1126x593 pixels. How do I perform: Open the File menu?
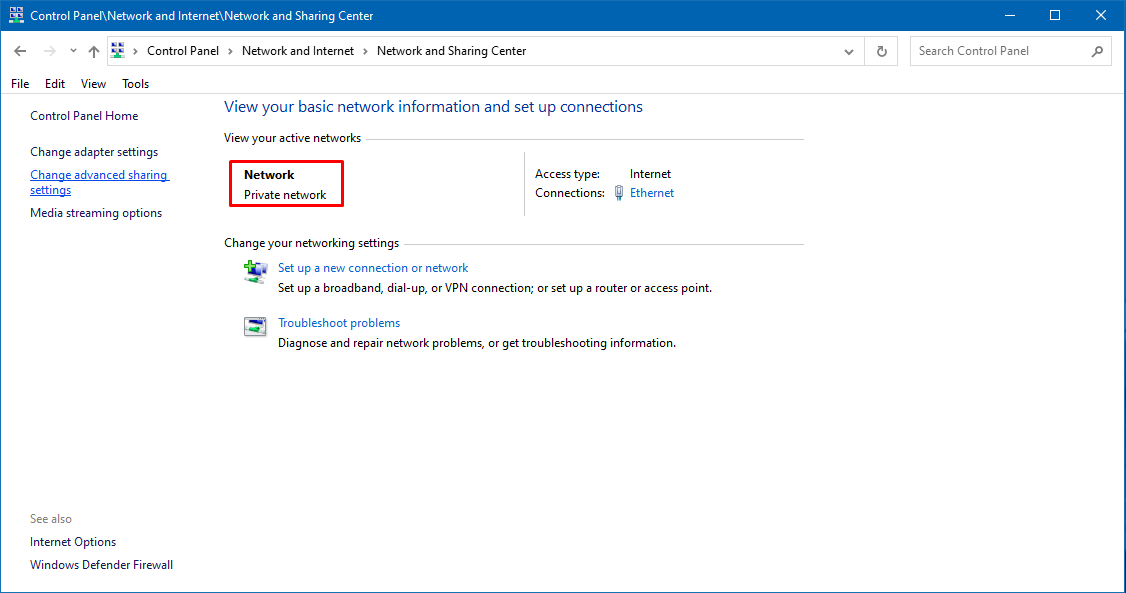[x=20, y=83]
